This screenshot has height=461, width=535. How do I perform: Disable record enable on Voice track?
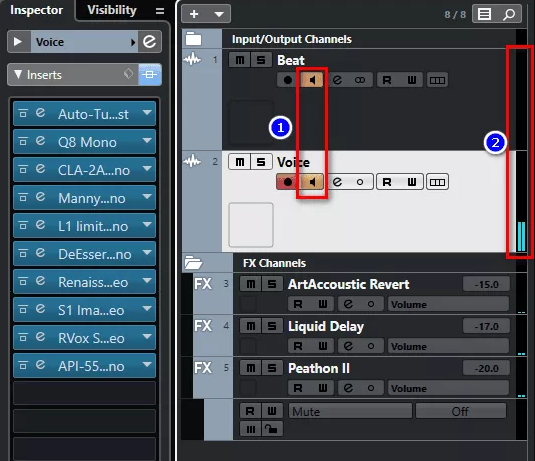(288, 182)
